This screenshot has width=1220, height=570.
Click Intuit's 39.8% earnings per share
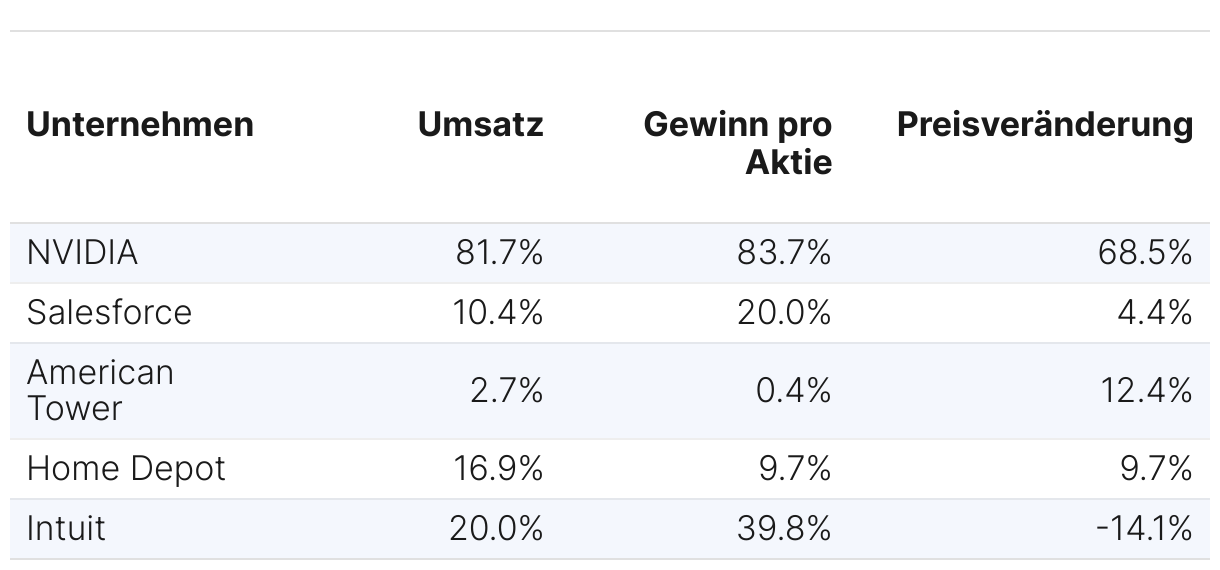[x=784, y=529]
